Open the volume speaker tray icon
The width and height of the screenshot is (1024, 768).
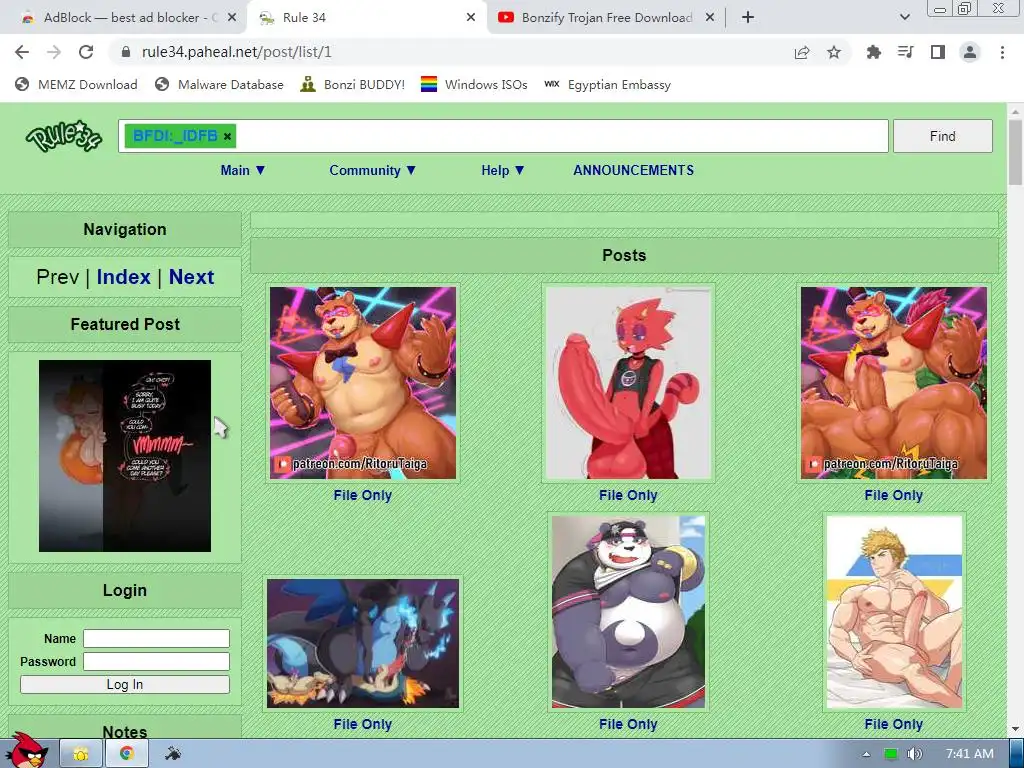914,754
